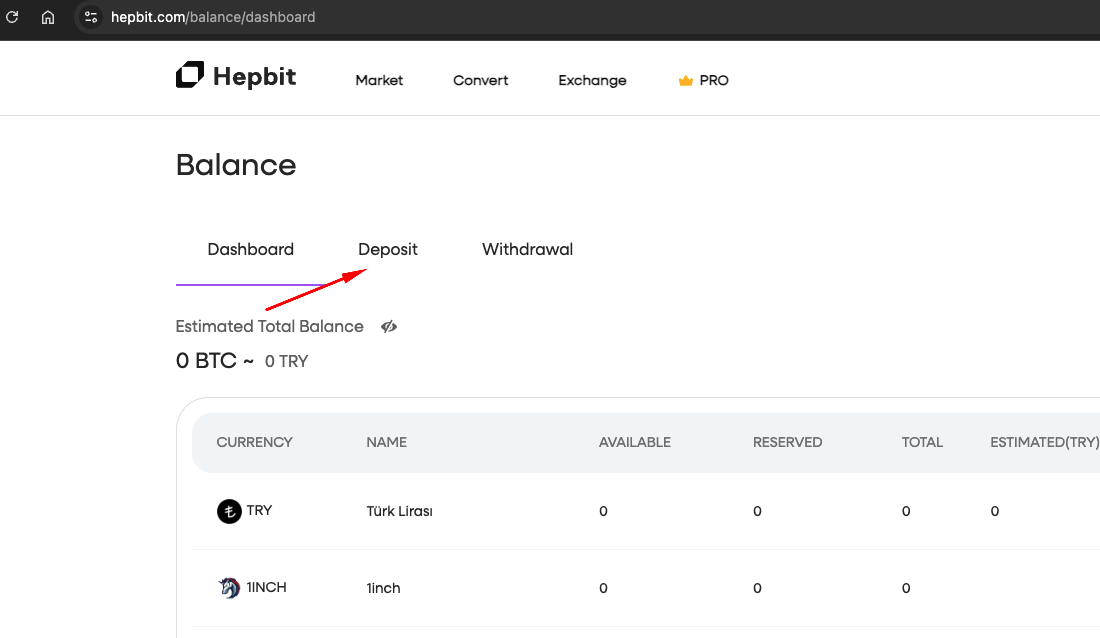Select the 1inch row name

click(383, 588)
